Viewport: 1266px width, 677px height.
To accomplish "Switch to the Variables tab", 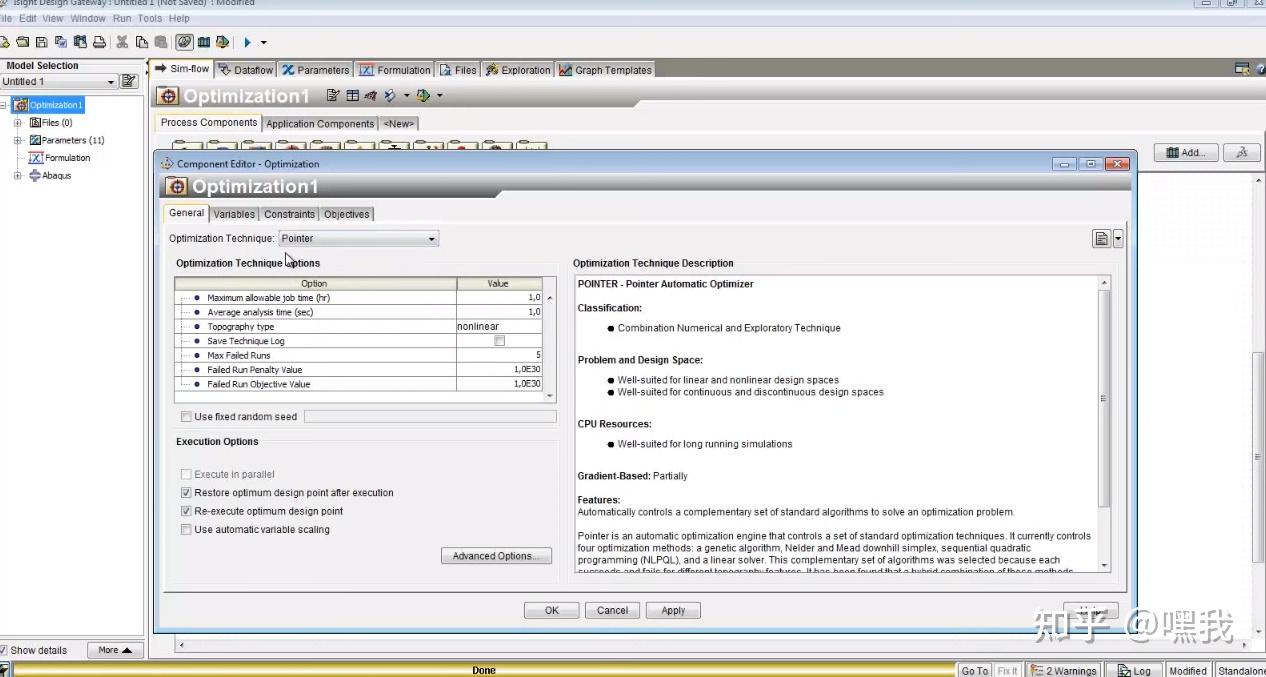I will click(234, 214).
